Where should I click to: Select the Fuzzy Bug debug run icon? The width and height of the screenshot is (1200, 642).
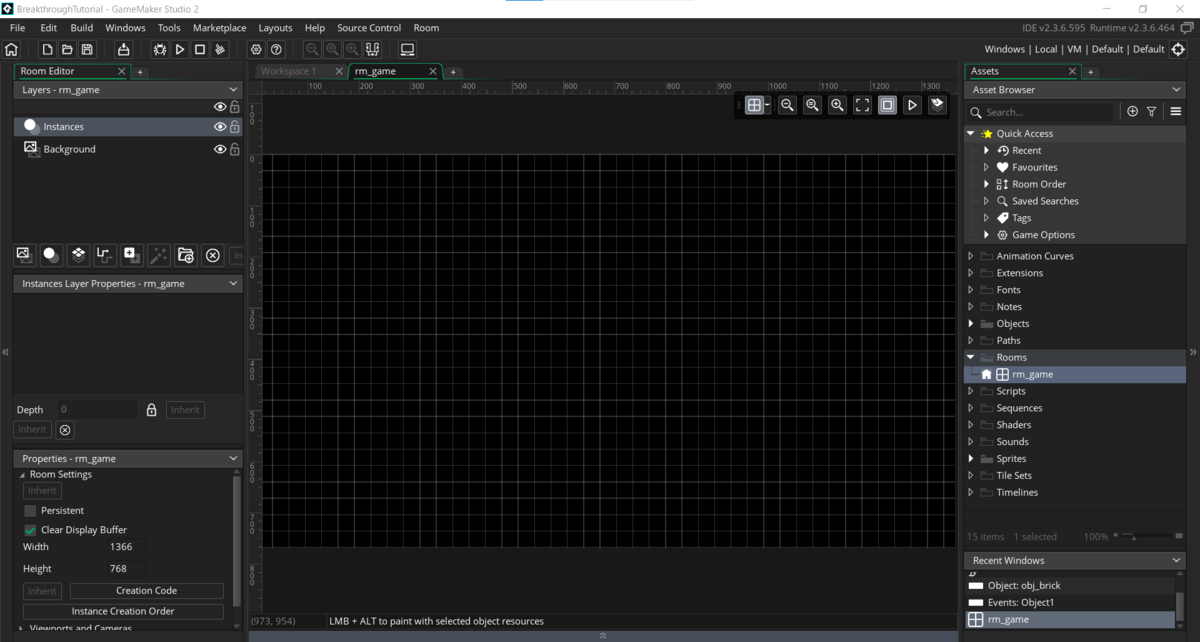click(x=159, y=48)
